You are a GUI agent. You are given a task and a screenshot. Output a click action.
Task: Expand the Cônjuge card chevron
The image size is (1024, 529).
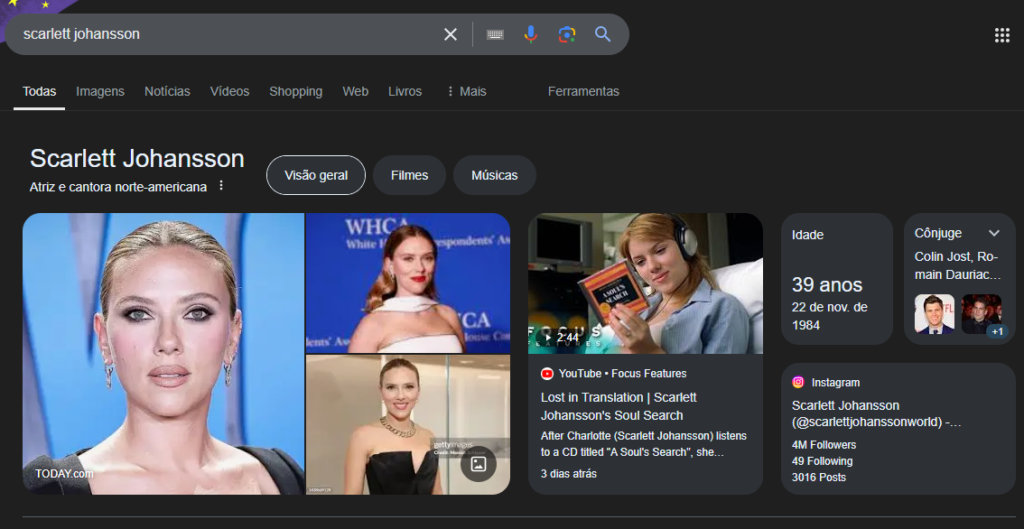[x=993, y=233]
